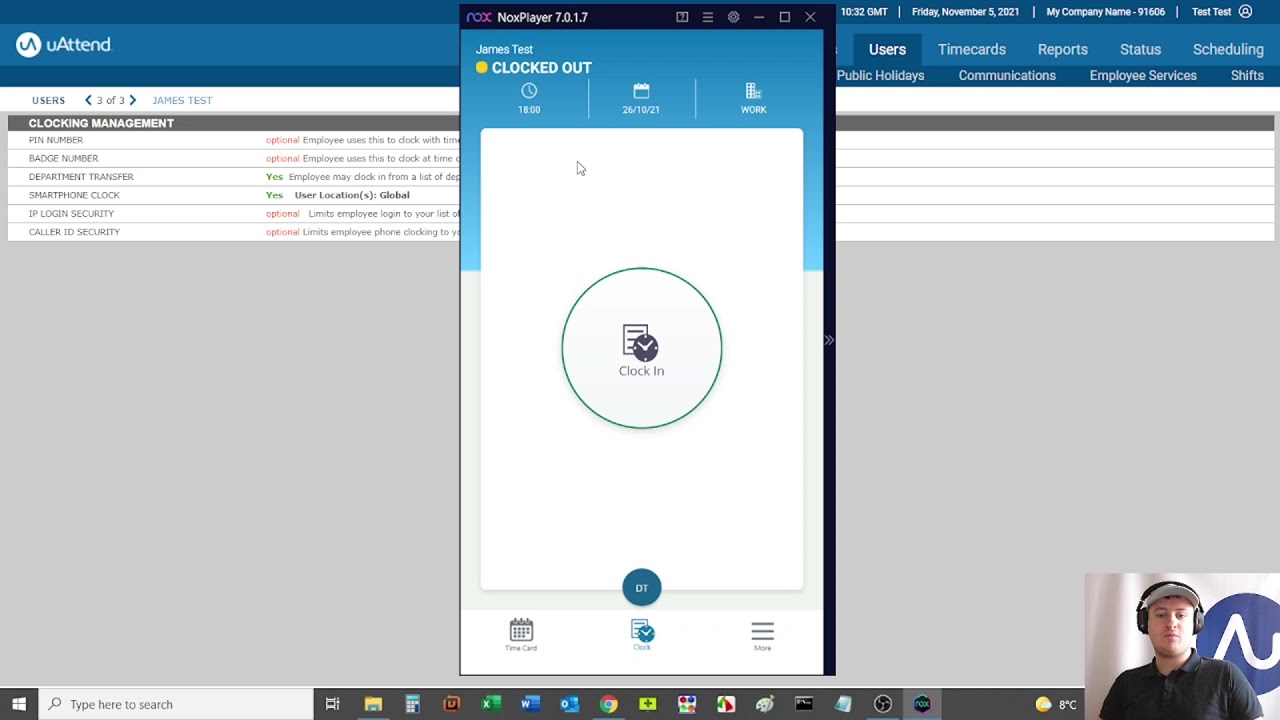The width and height of the screenshot is (1280, 720).
Task: Expand NoxPlayer side toolbar arrows
Action: [829, 340]
